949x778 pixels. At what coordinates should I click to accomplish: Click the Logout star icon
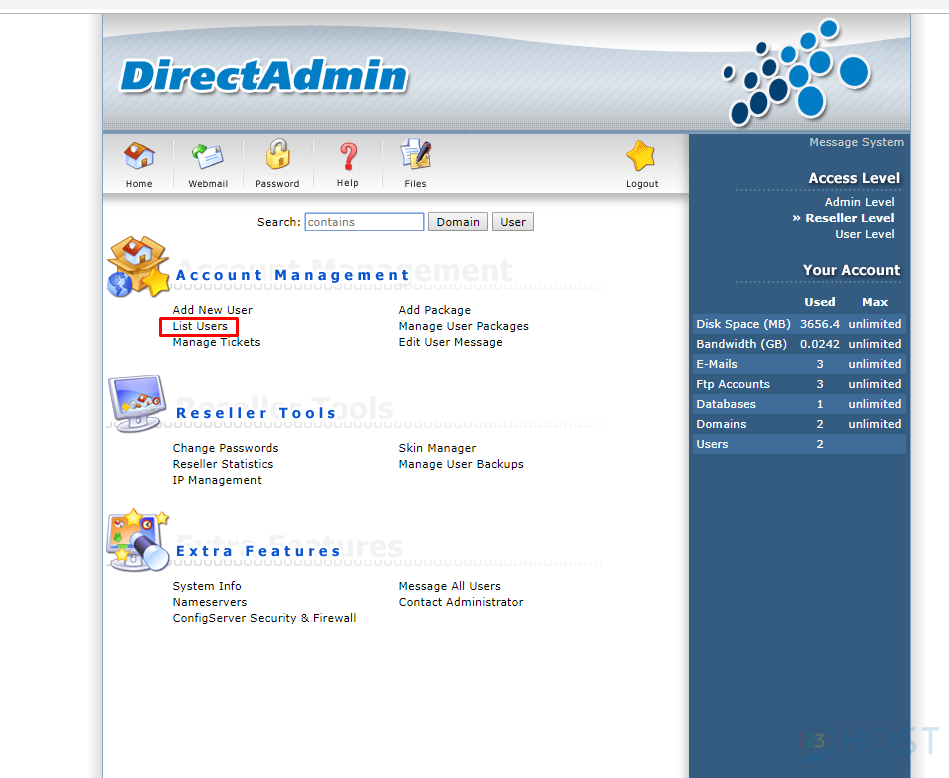tap(641, 156)
